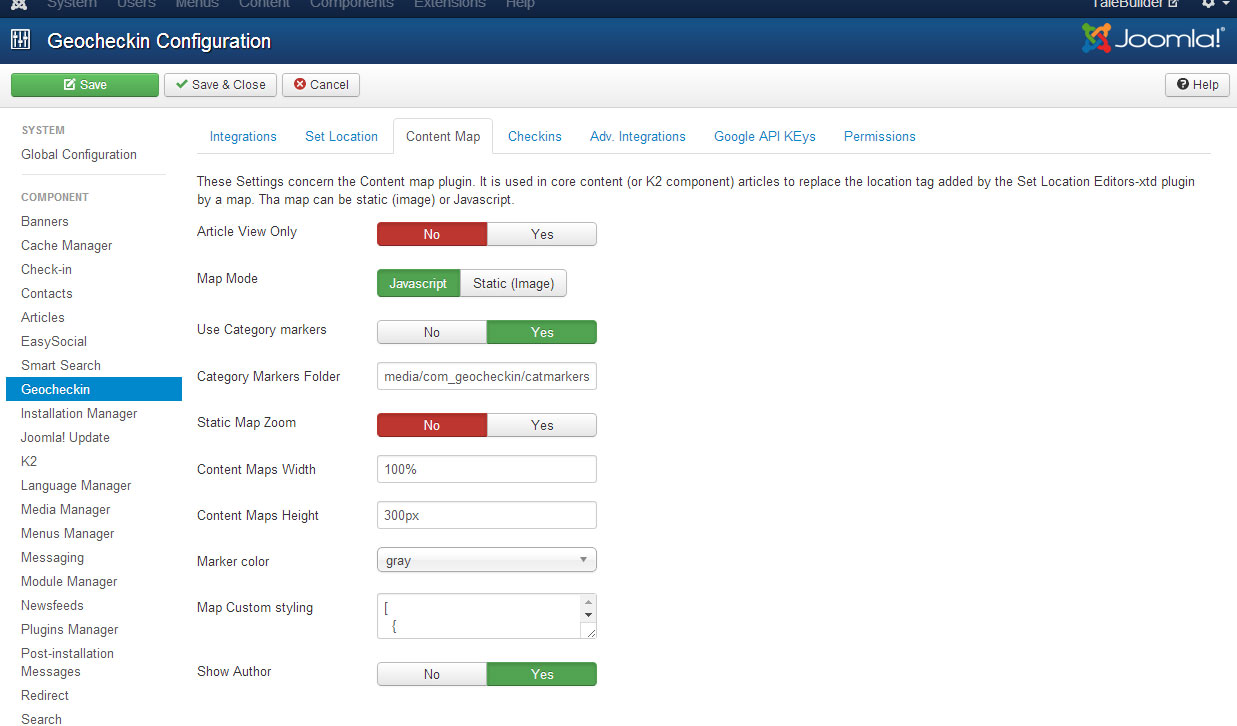This screenshot has height=726, width=1237.
Task: Go to Smart Search in the sidebar
Action: 61,366
